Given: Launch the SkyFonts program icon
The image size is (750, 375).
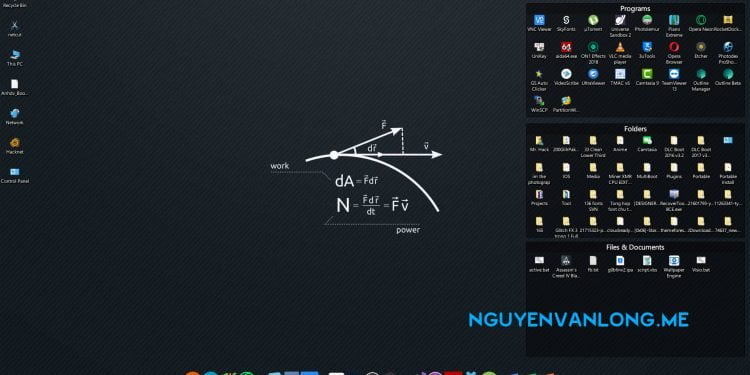Looking at the screenshot, I should [x=566, y=23].
